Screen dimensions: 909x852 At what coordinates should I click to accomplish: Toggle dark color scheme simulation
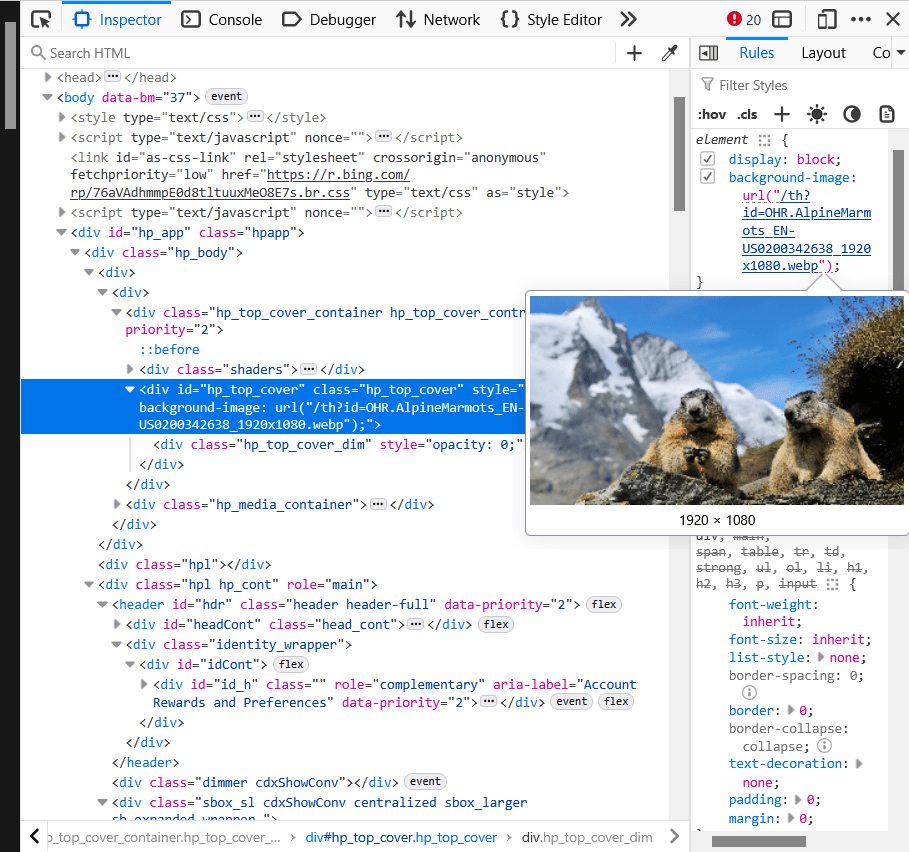tap(852, 114)
